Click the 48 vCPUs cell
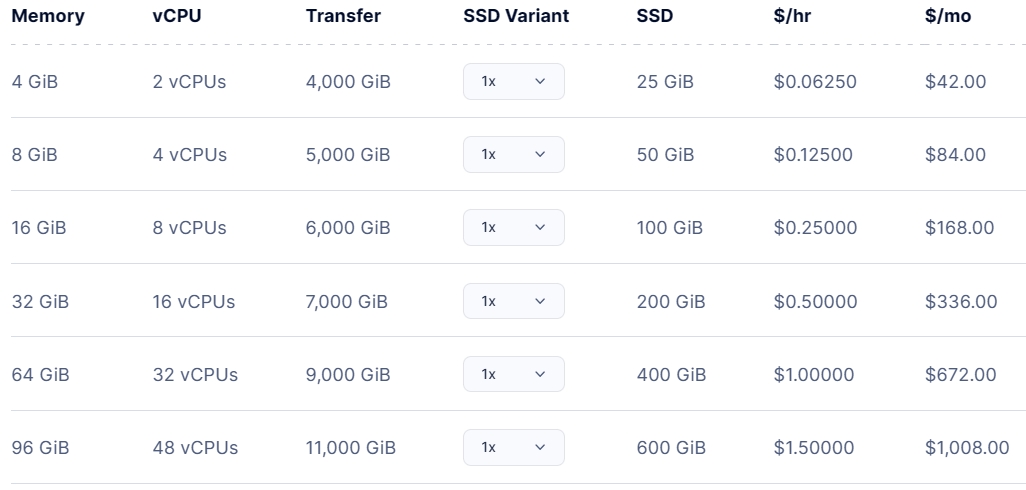 click(x=195, y=448)
